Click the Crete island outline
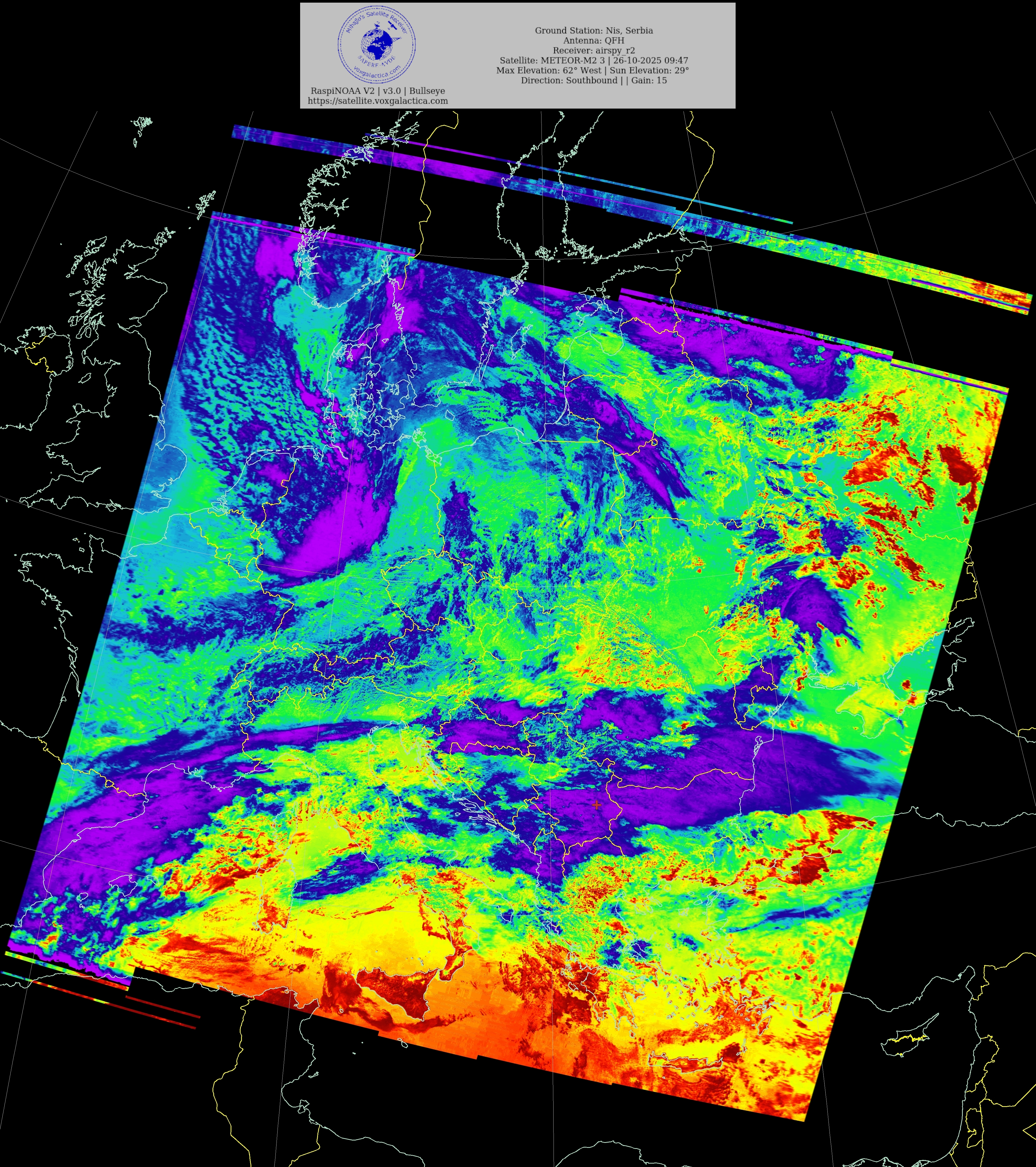Image resolution: width=1036 pixels, height=1167 pixels. pyautogui.click(x=685, y=1063)
